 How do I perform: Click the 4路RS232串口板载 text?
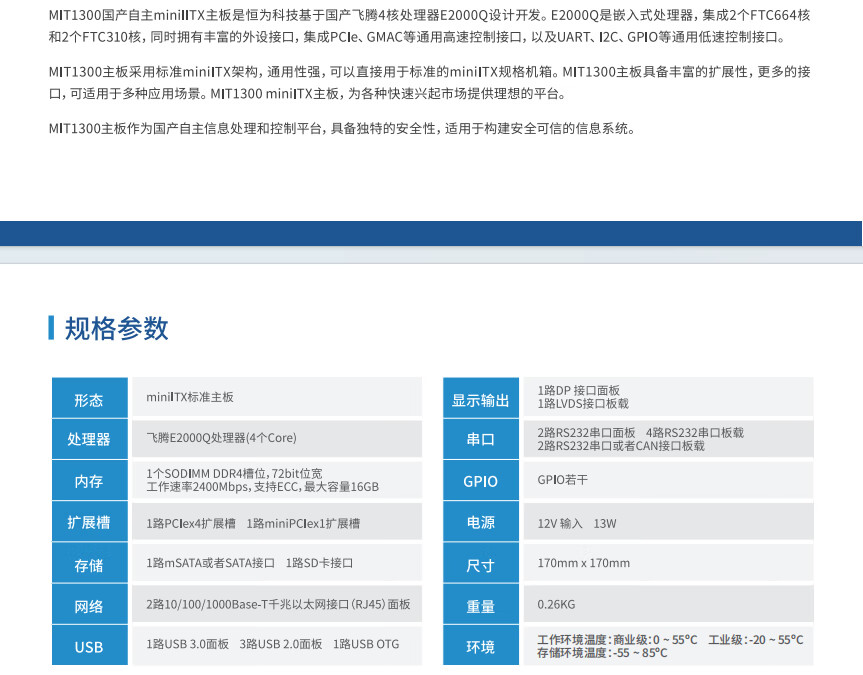point(695,433)
